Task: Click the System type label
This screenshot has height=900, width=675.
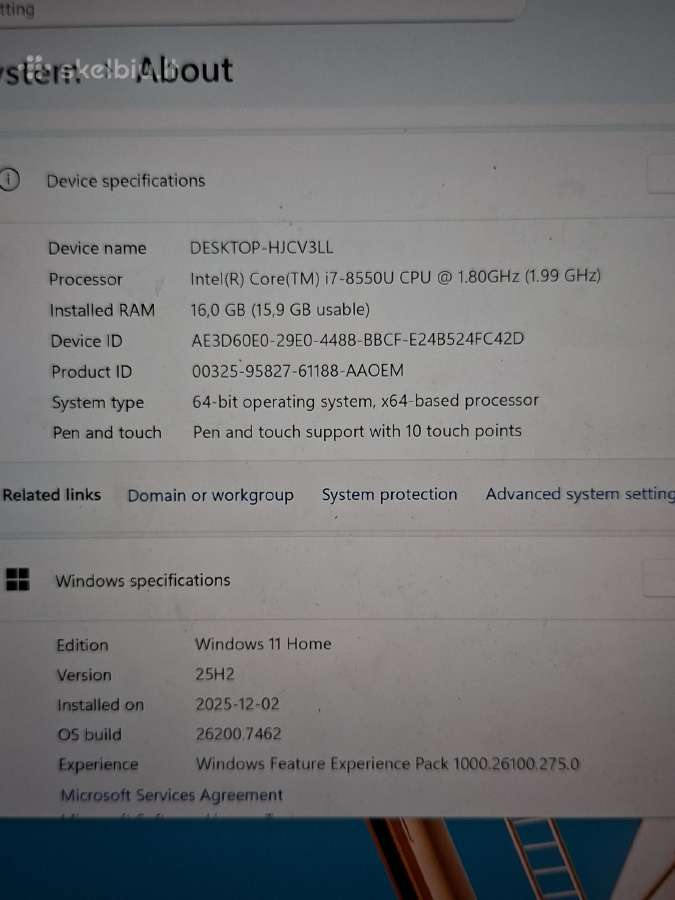Action: pyautogui.click(x=98, y=403)
